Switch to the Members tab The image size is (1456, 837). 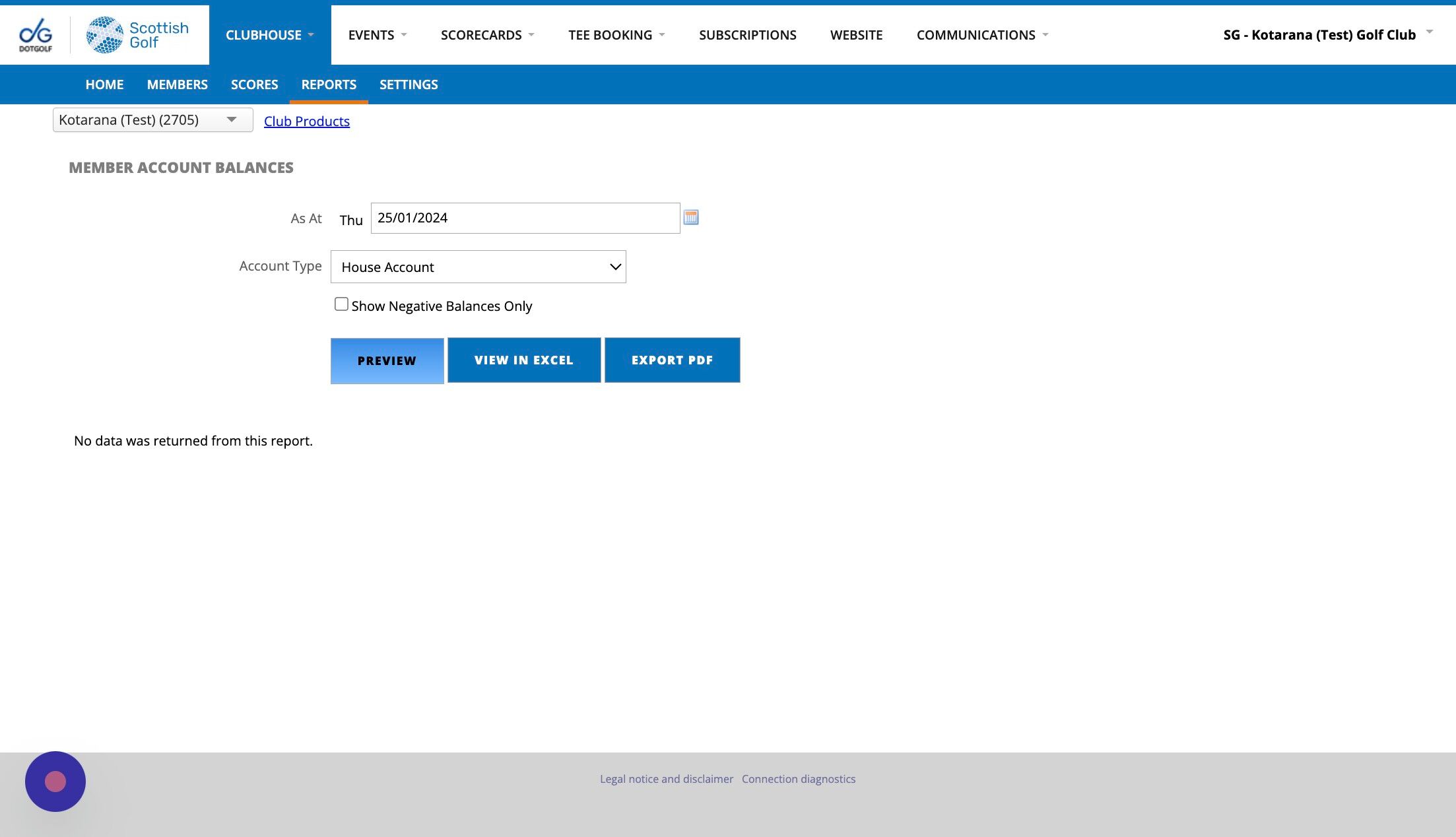coord(177,84)
